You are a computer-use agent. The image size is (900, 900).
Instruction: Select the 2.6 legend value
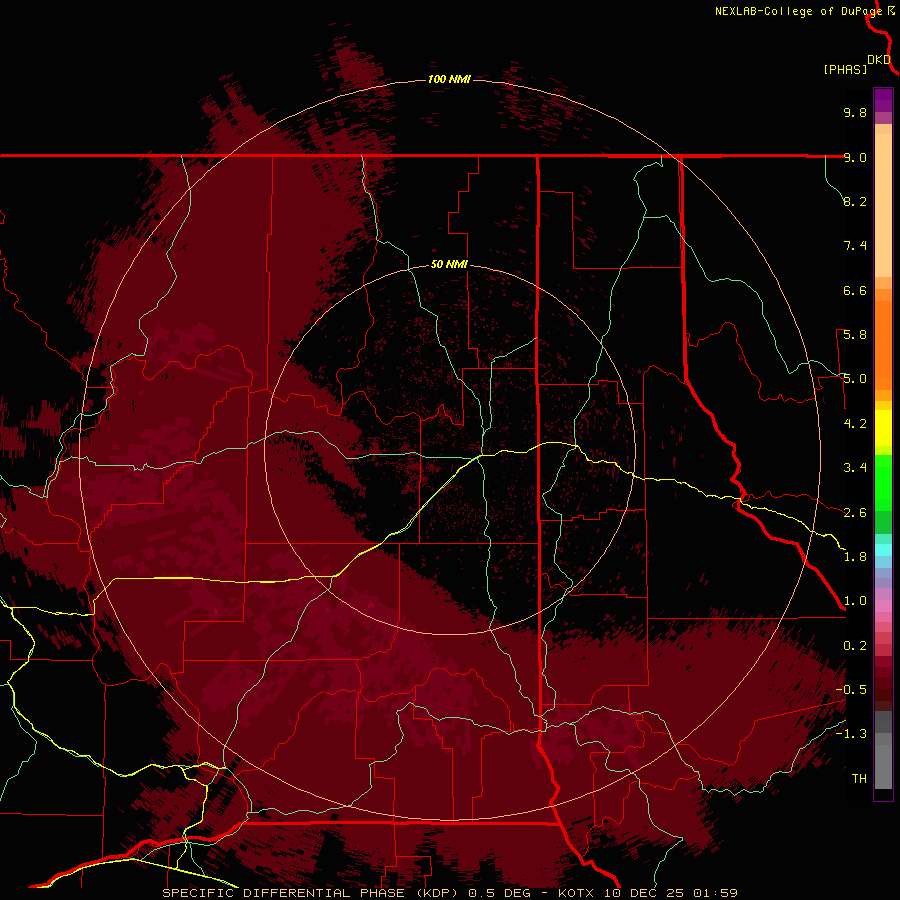855,513
